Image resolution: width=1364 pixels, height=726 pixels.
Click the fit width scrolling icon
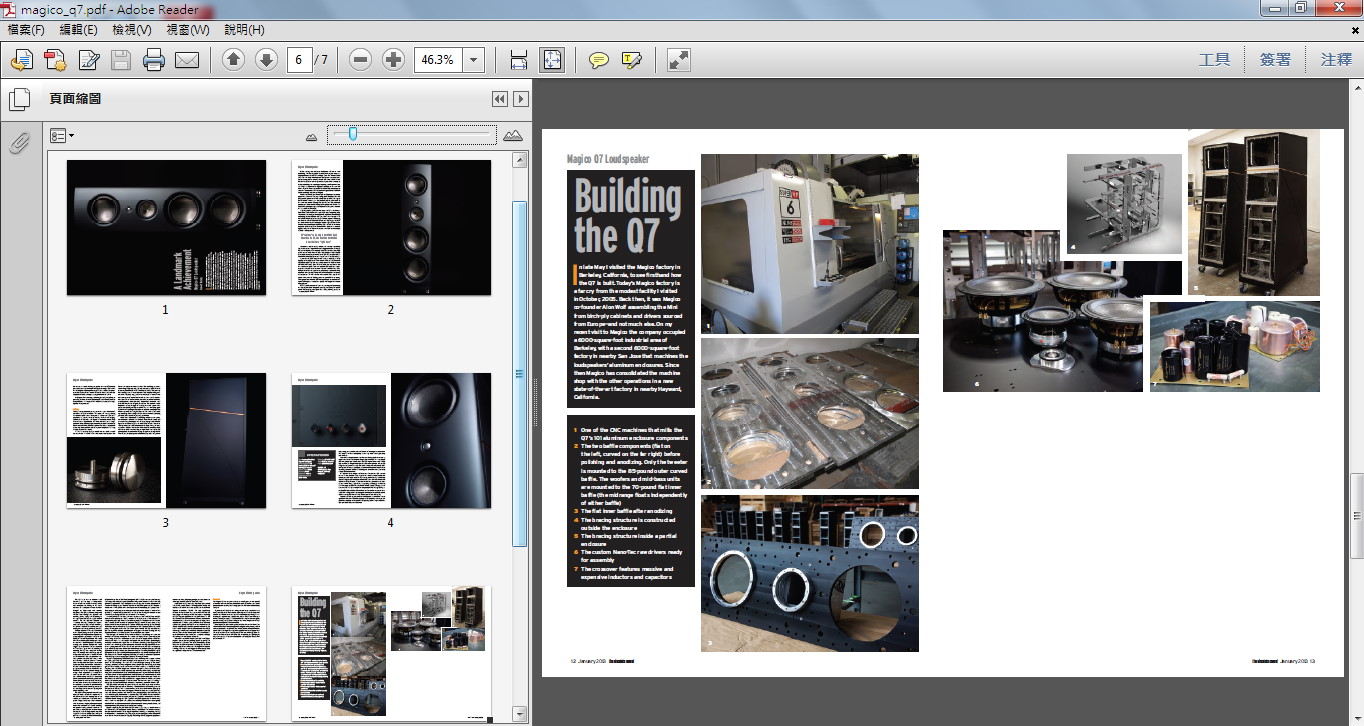(519, 60)
